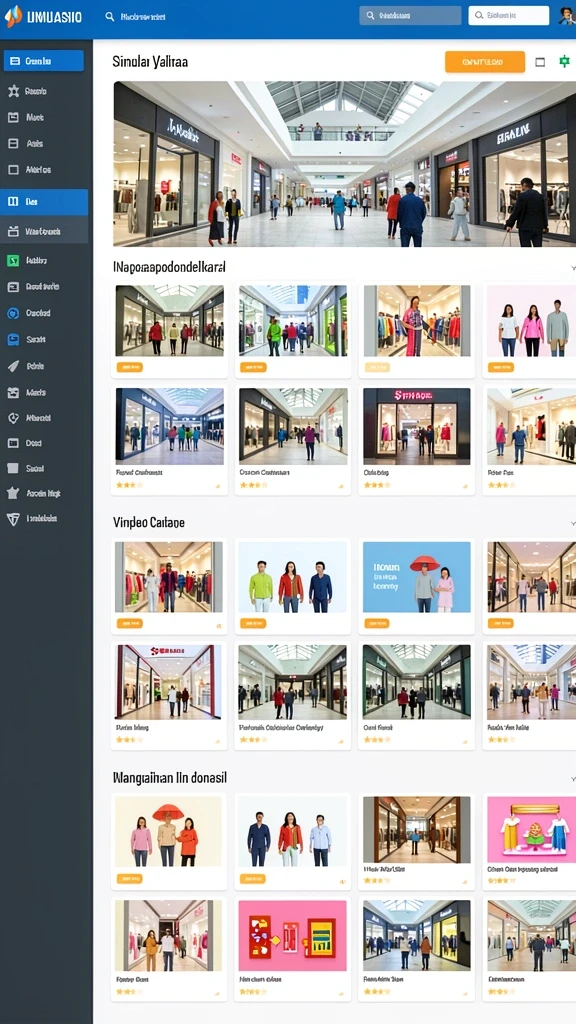The width and height of the screenshot is (576, 1024).
Task: Click the green square icon in the sidebar
Action: [x=13, y=261]
